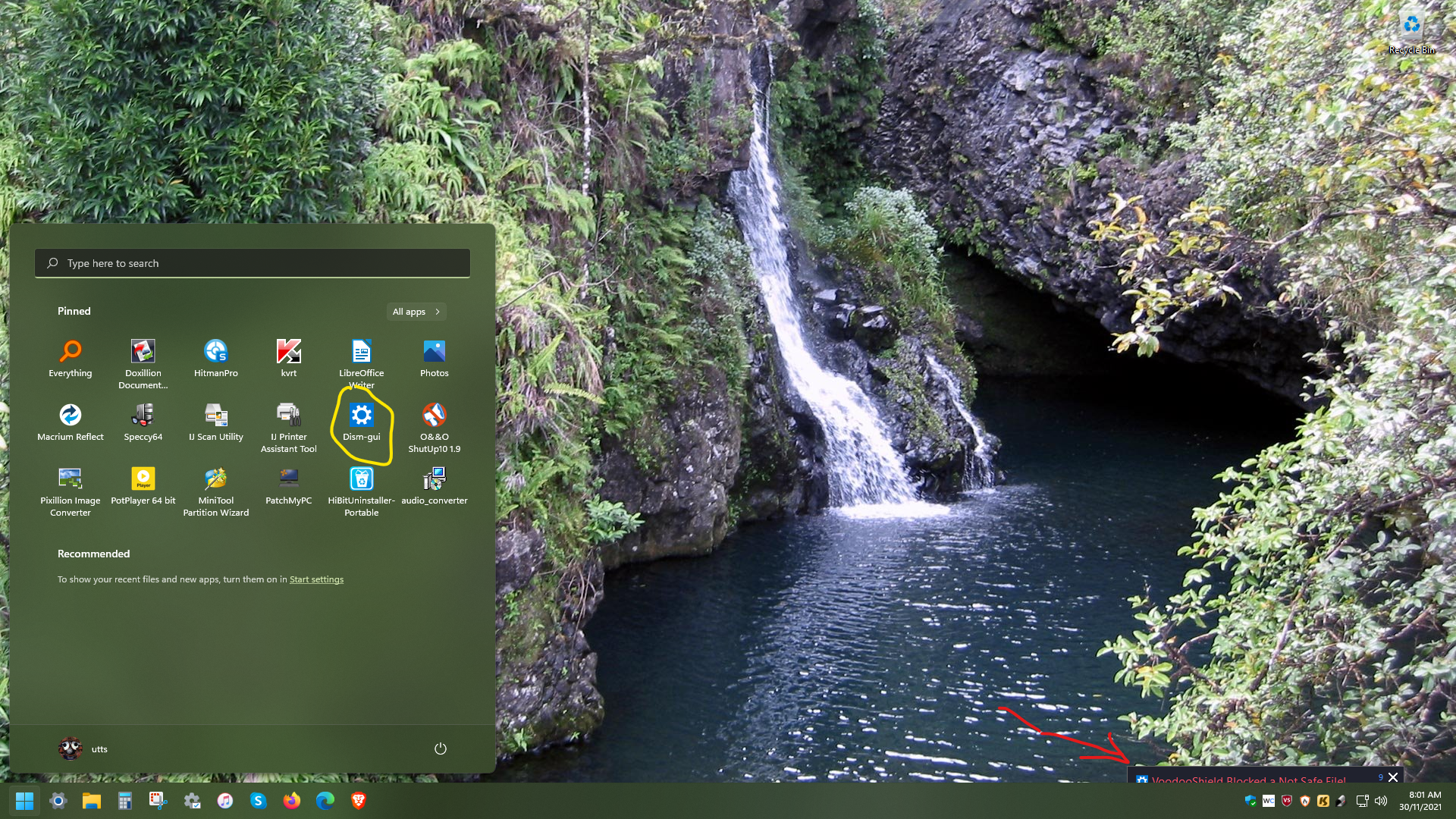
Task: Open Macrium Reflect pinned app
Action: point(70,422)
